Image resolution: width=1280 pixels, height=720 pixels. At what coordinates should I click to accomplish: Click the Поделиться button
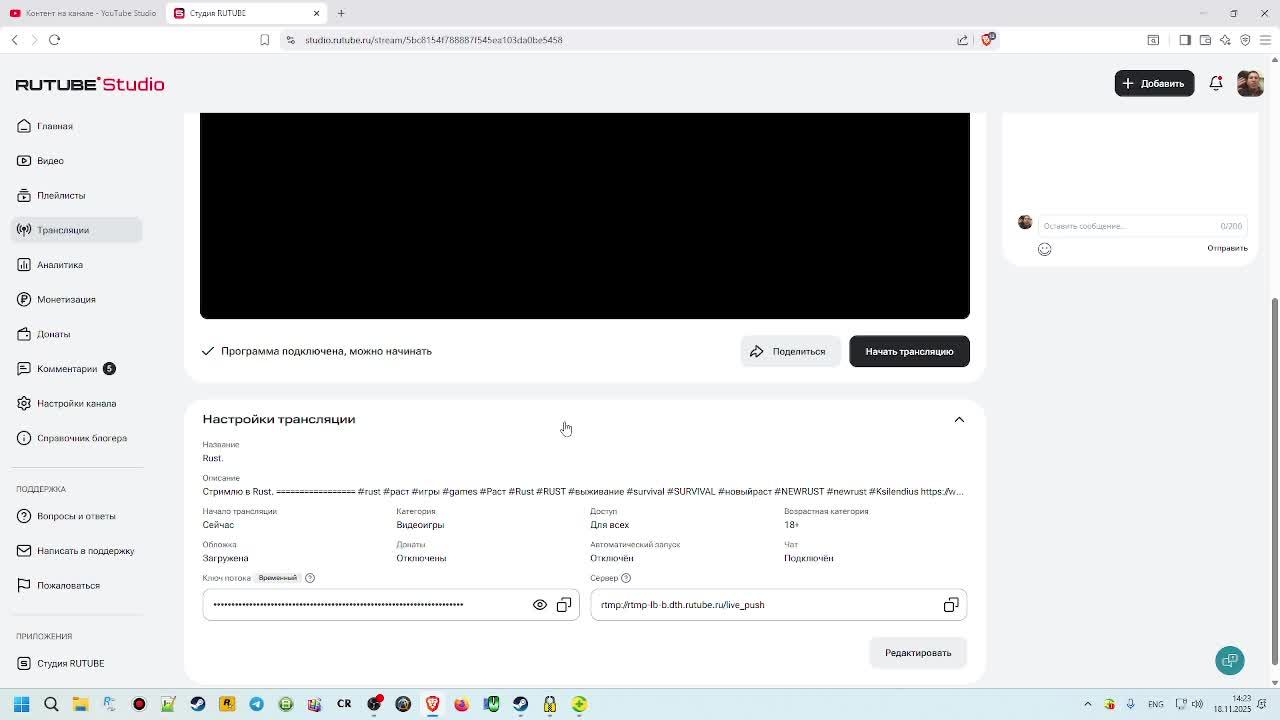[789, 351]
